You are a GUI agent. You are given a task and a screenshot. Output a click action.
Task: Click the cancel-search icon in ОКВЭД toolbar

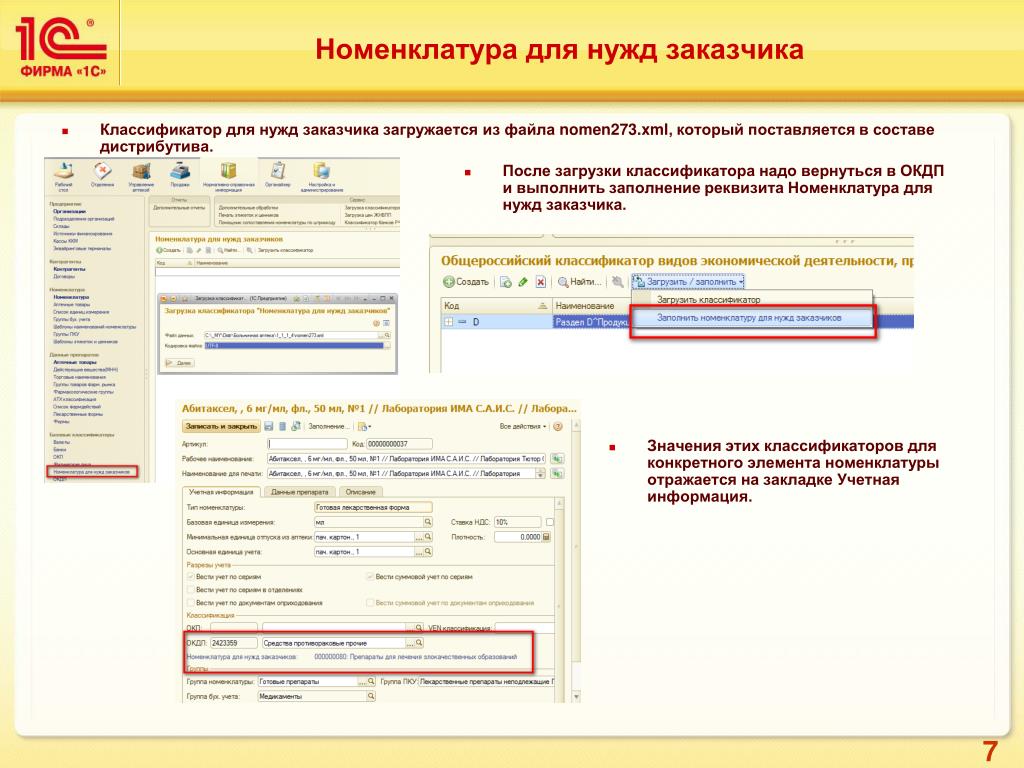(617, 282)
